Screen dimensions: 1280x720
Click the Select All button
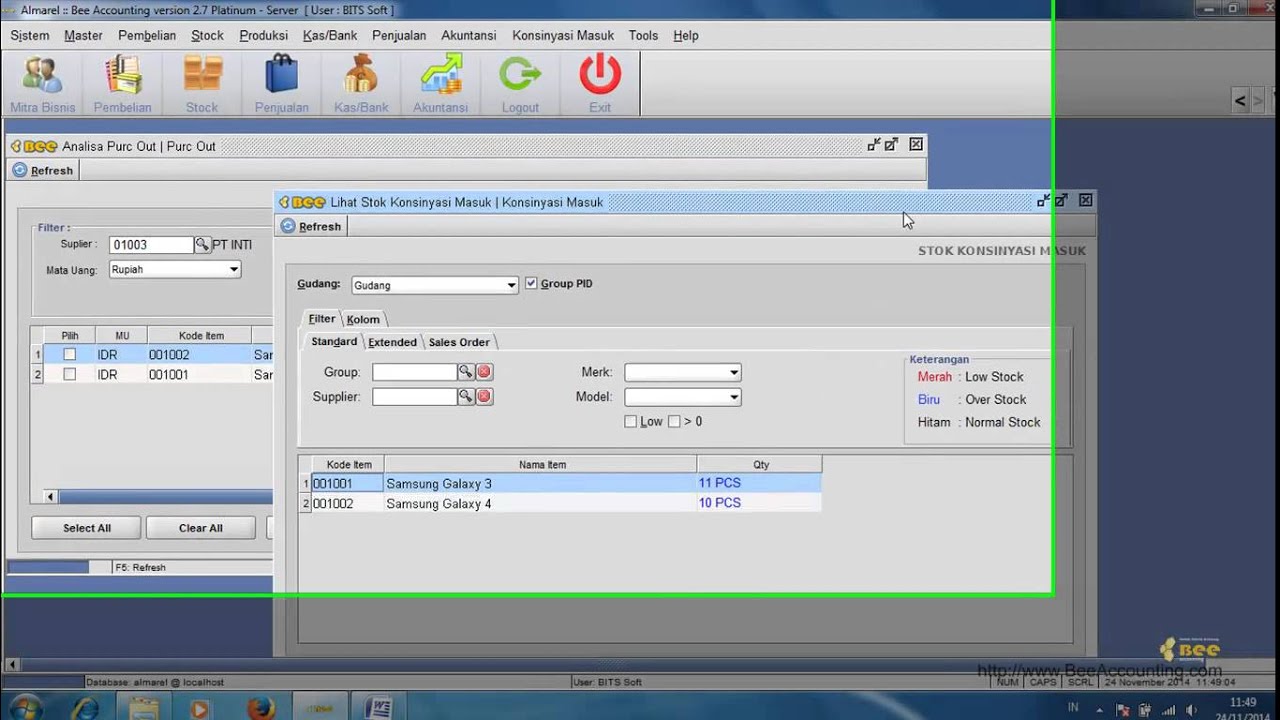pyautogui.click(x=87, y=528)
